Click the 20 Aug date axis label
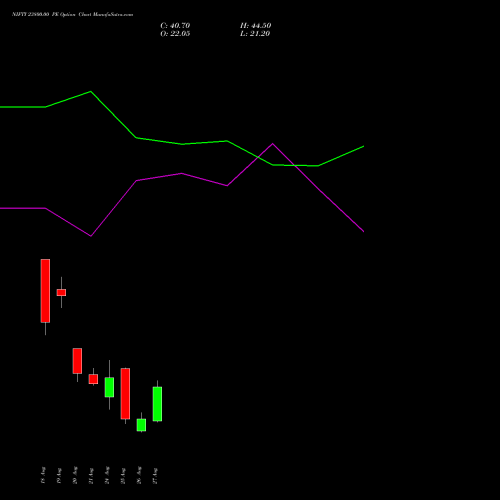The height and width of the screenshot is (500, 500). 75,475
